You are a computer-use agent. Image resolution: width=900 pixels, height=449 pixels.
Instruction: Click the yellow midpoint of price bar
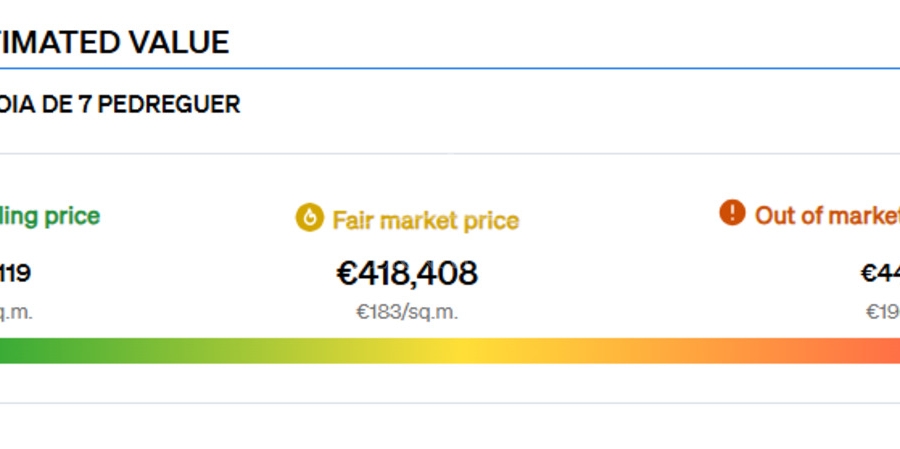(455, 351)
